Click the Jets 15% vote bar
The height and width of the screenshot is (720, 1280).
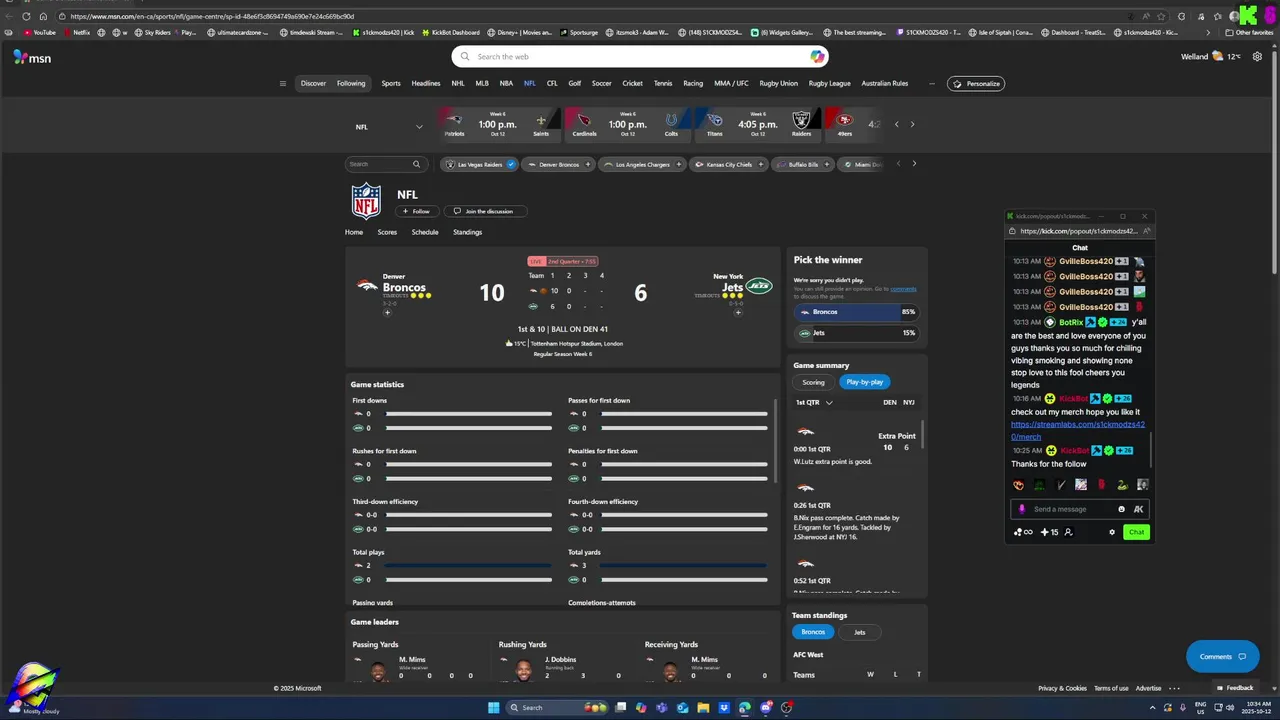point(856,333)
